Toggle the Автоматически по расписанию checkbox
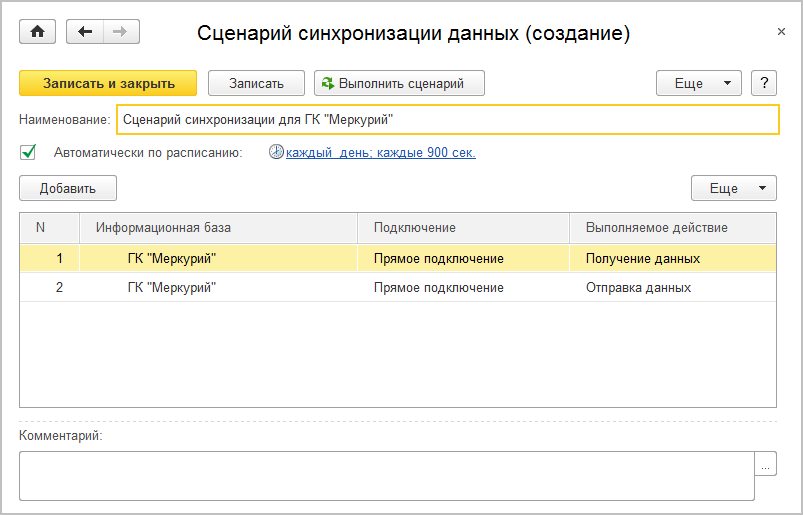 coord(28,153)
